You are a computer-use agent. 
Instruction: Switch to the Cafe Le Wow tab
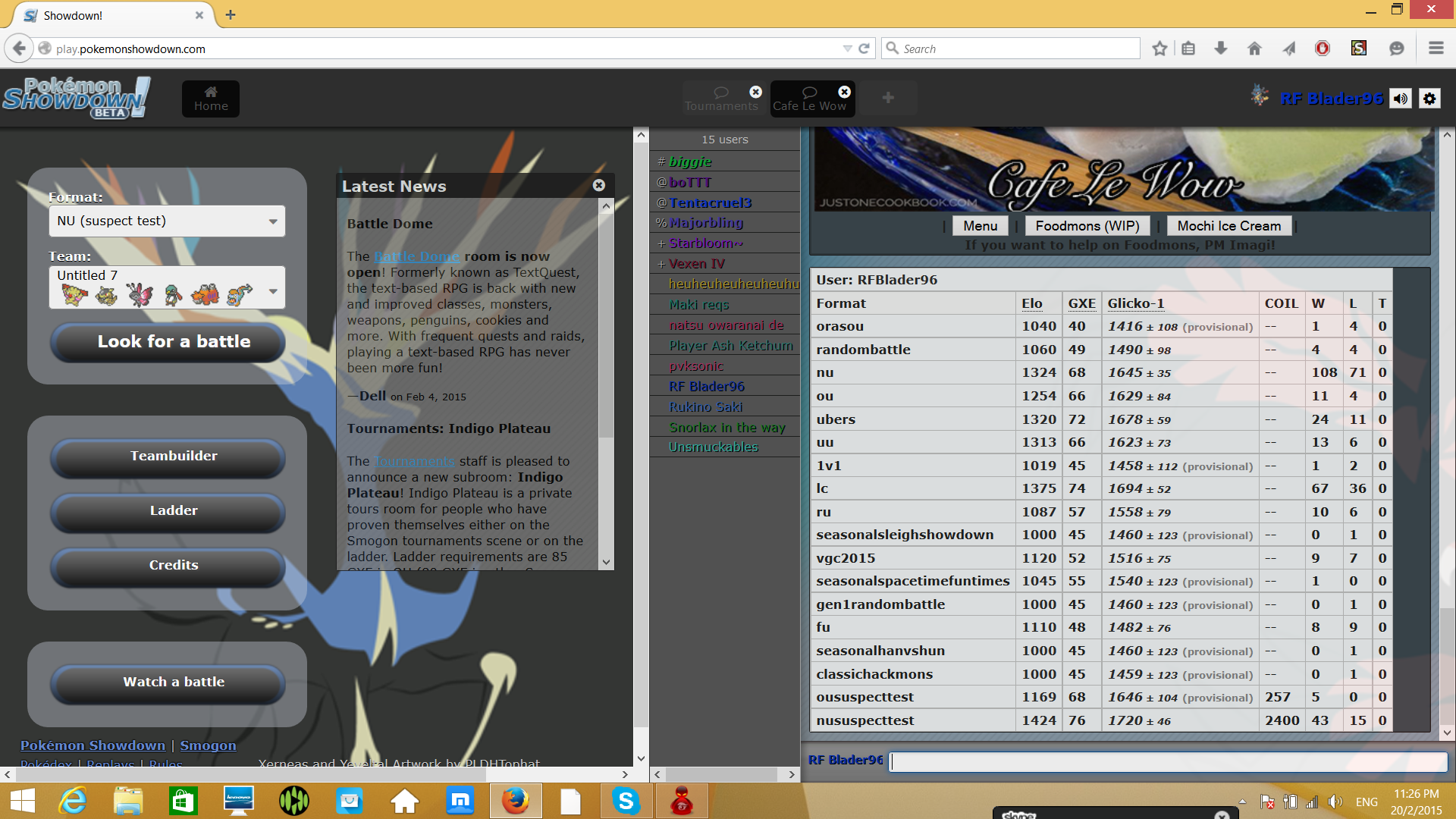(x=809, y=99)
